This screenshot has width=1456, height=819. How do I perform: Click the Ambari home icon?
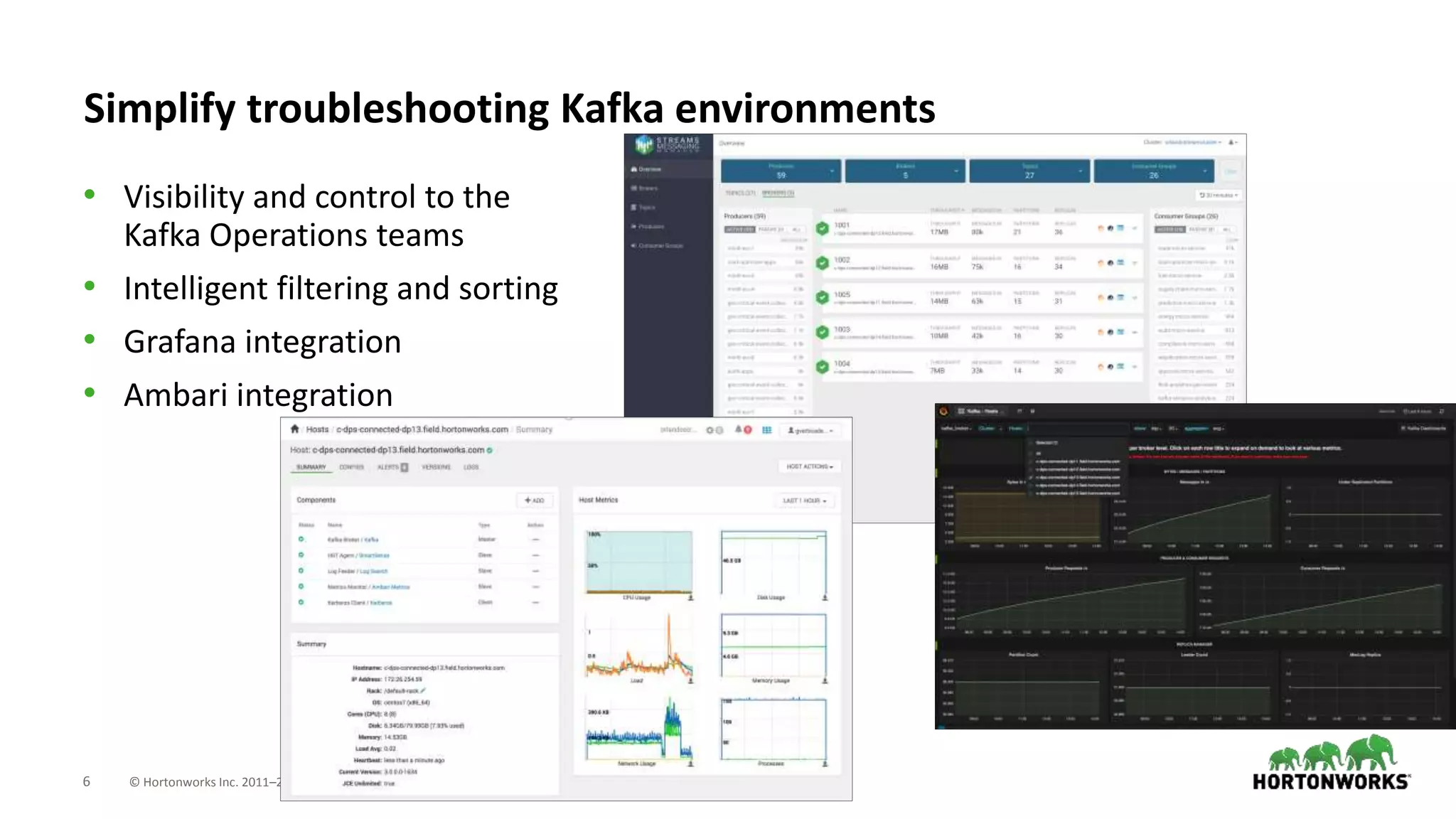pos(294,429)
